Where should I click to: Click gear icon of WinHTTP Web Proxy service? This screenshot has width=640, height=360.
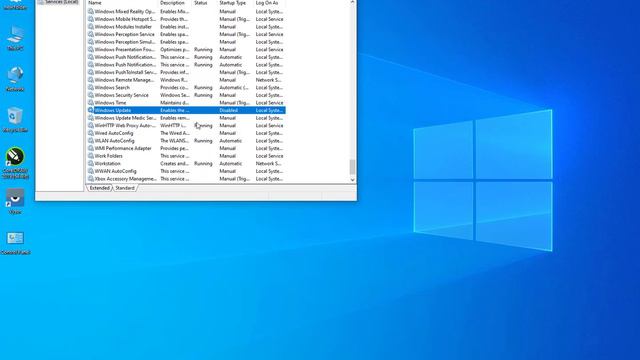click(91, 125)
